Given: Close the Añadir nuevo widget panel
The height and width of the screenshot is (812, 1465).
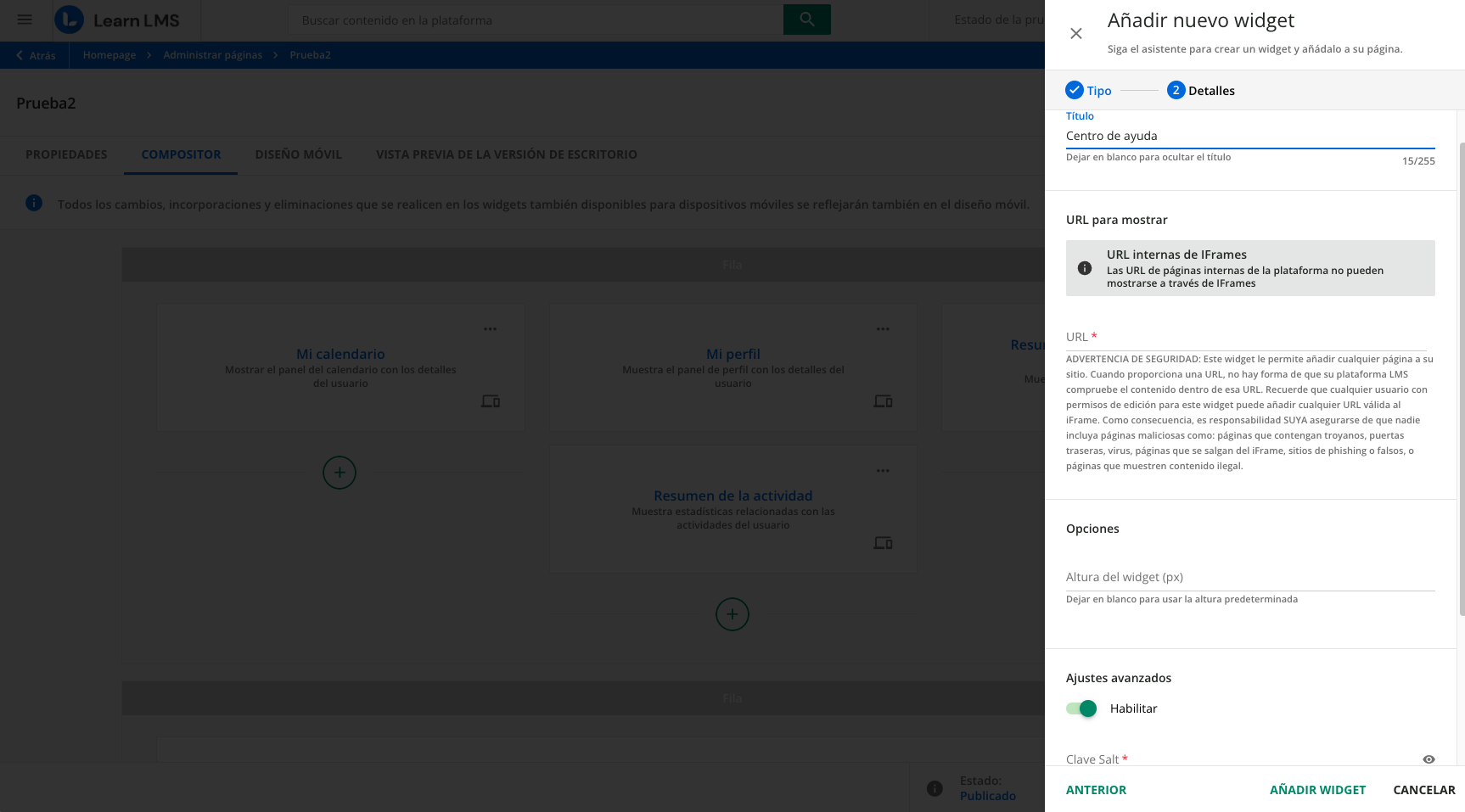Looking at the screenshot, I should [x=1075, y=33].
